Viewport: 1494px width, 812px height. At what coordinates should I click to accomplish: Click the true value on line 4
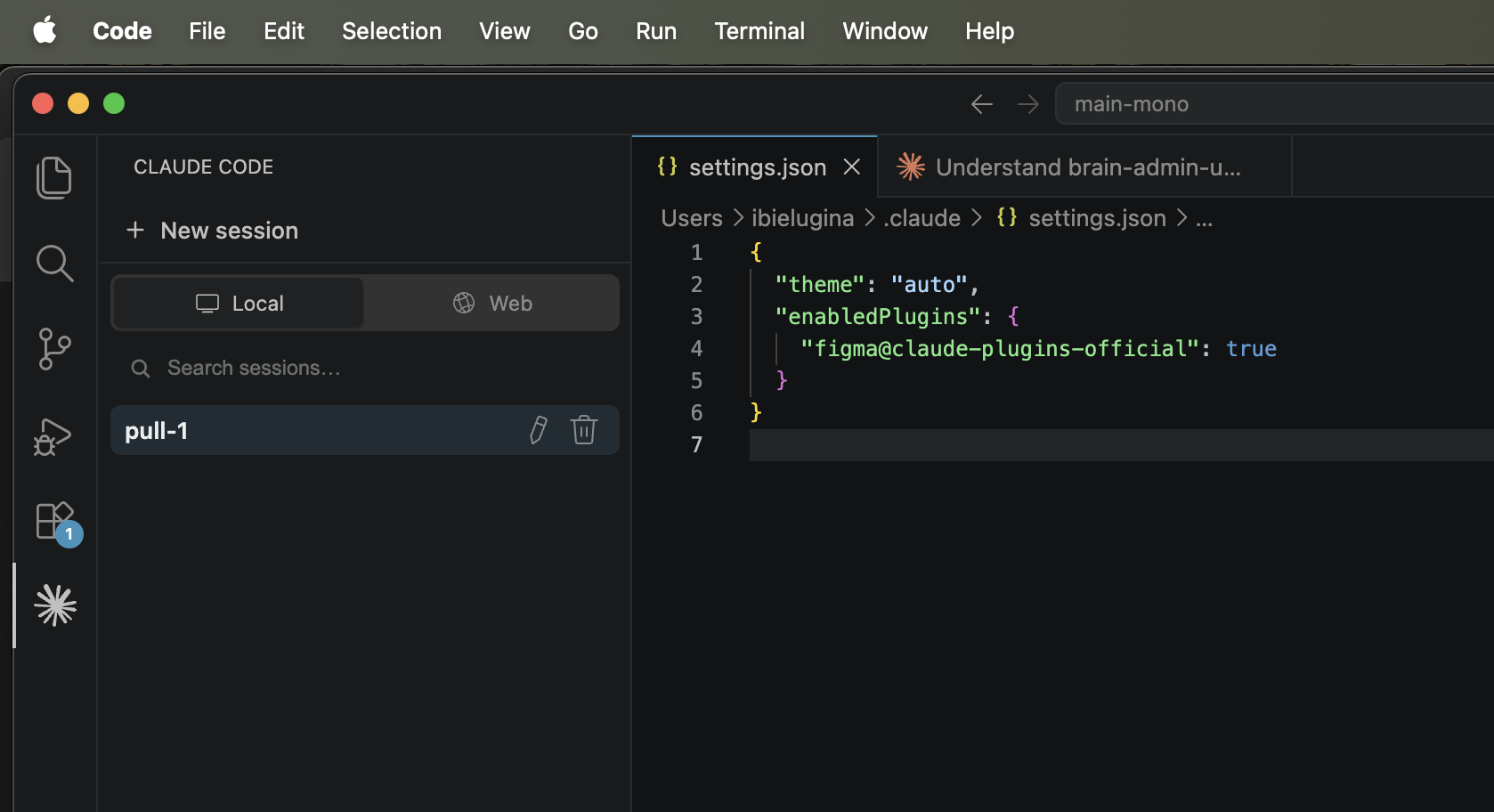1251,348
